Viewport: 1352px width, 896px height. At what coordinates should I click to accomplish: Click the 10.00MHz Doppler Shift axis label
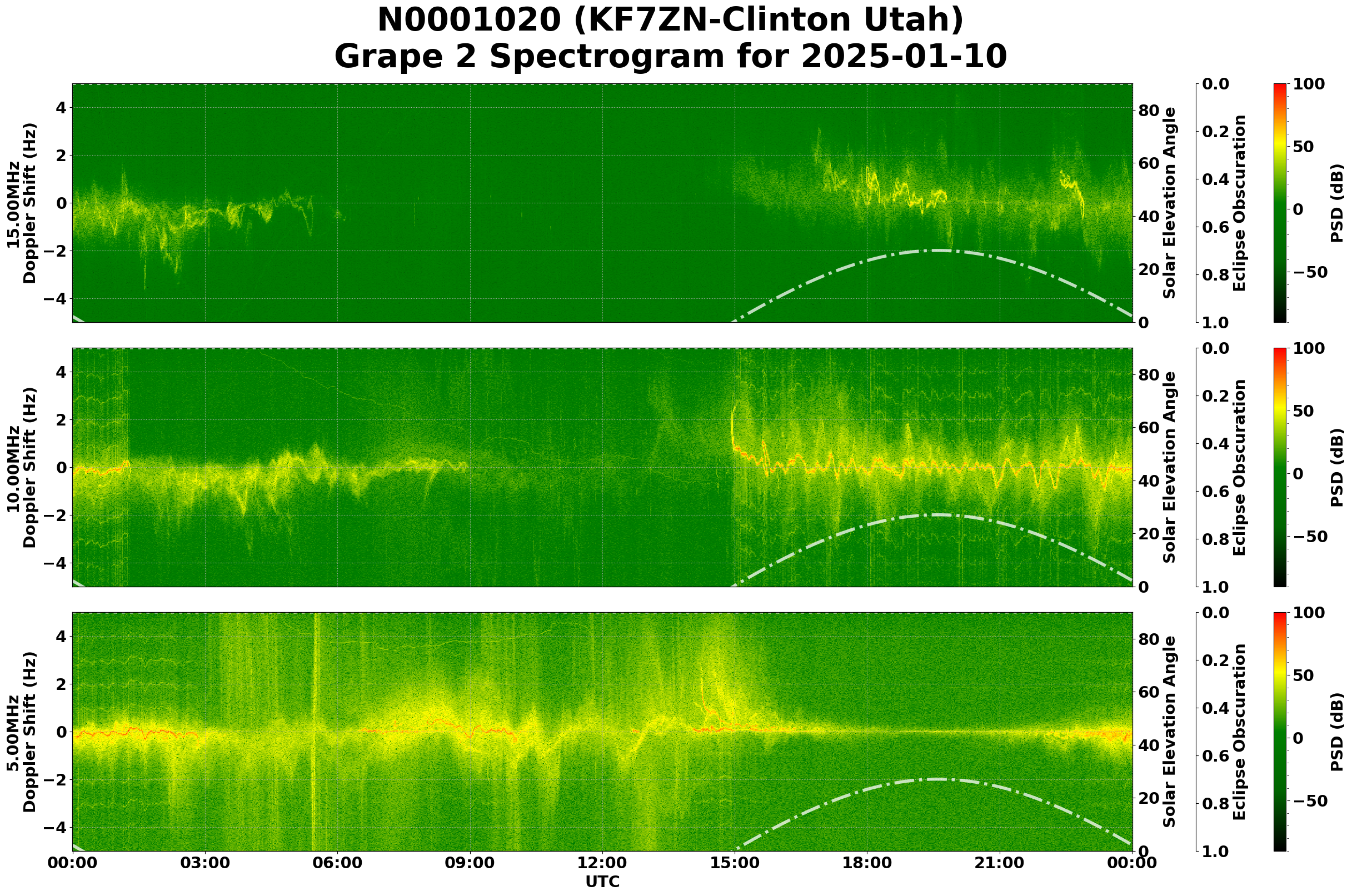point(22,467)
